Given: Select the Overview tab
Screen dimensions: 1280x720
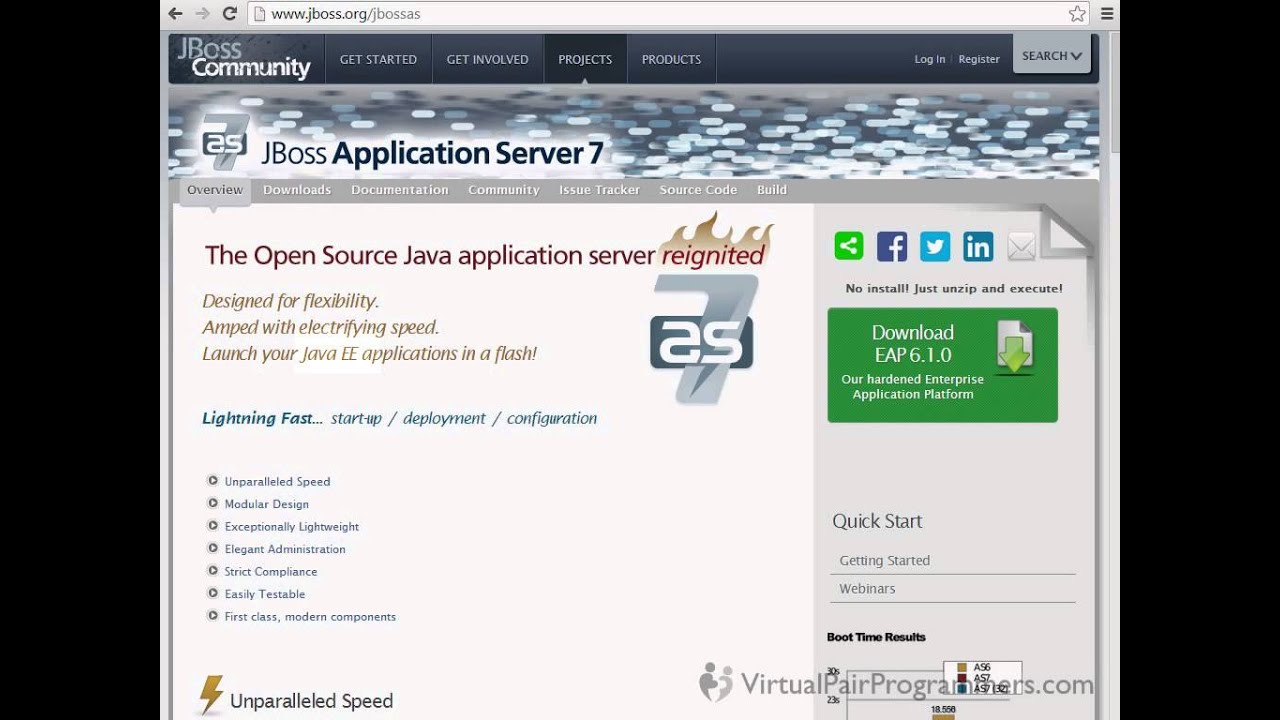Looking at the screenshot, I should tap(215, 190).
